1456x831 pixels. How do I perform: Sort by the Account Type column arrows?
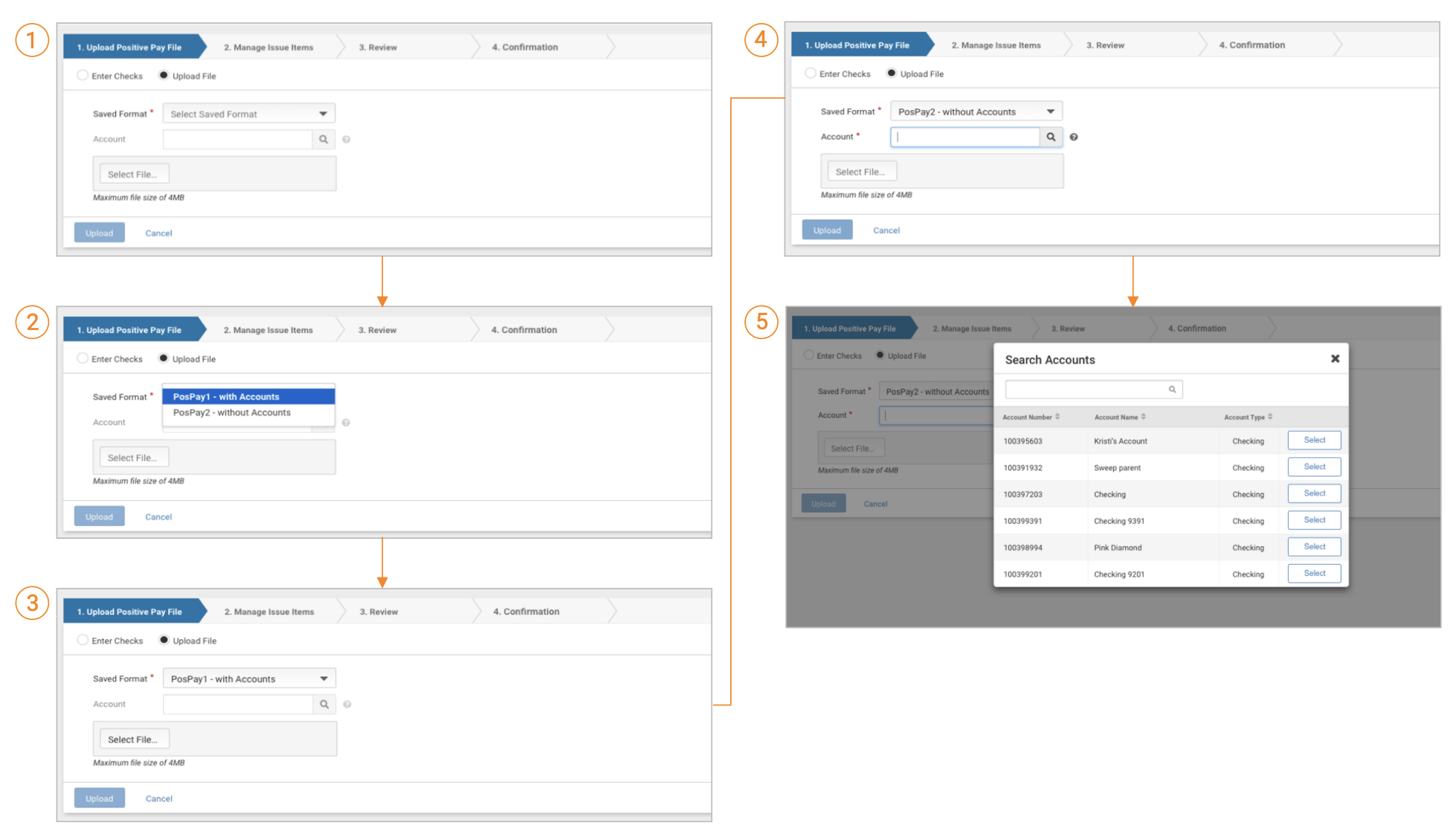tap(1270, 417)
